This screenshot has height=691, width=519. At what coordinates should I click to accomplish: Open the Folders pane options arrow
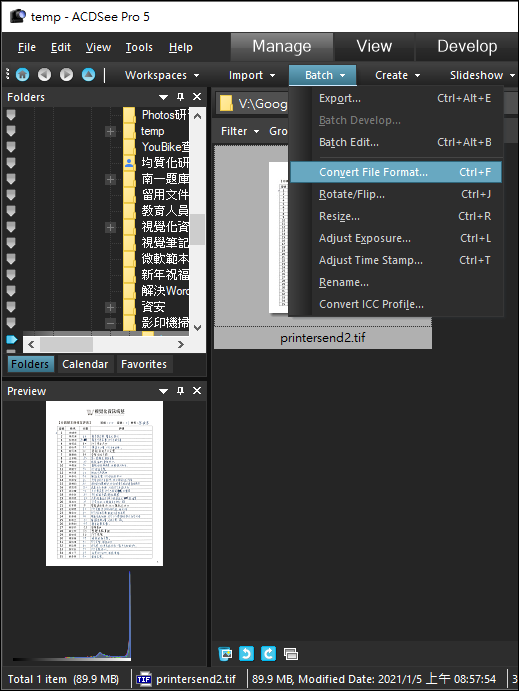[163, 97]
